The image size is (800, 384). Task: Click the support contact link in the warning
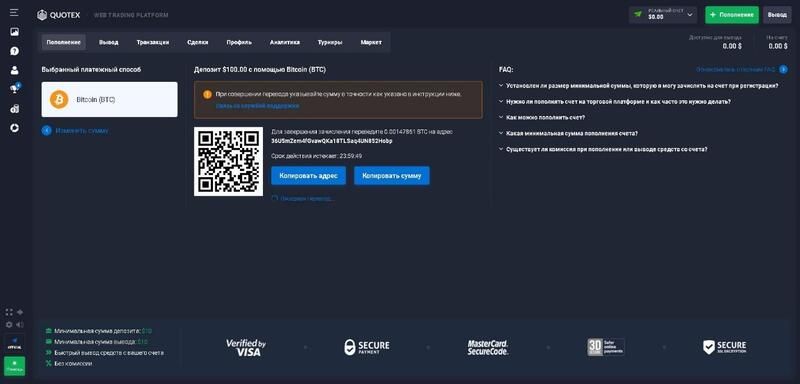coord(257,106)
